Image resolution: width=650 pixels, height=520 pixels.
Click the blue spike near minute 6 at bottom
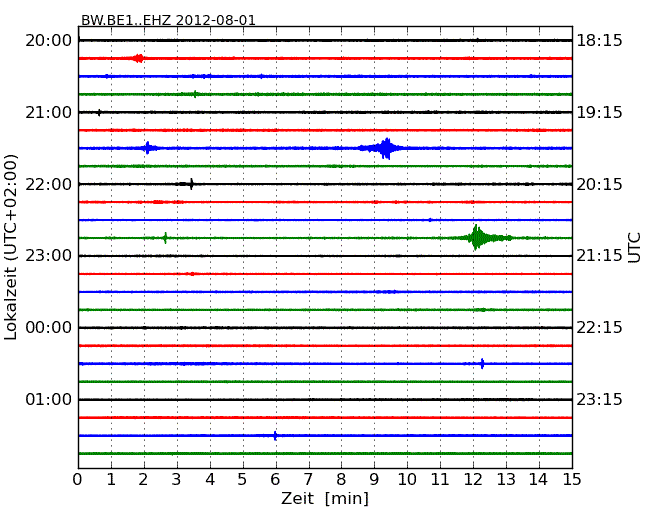[275, 435]
